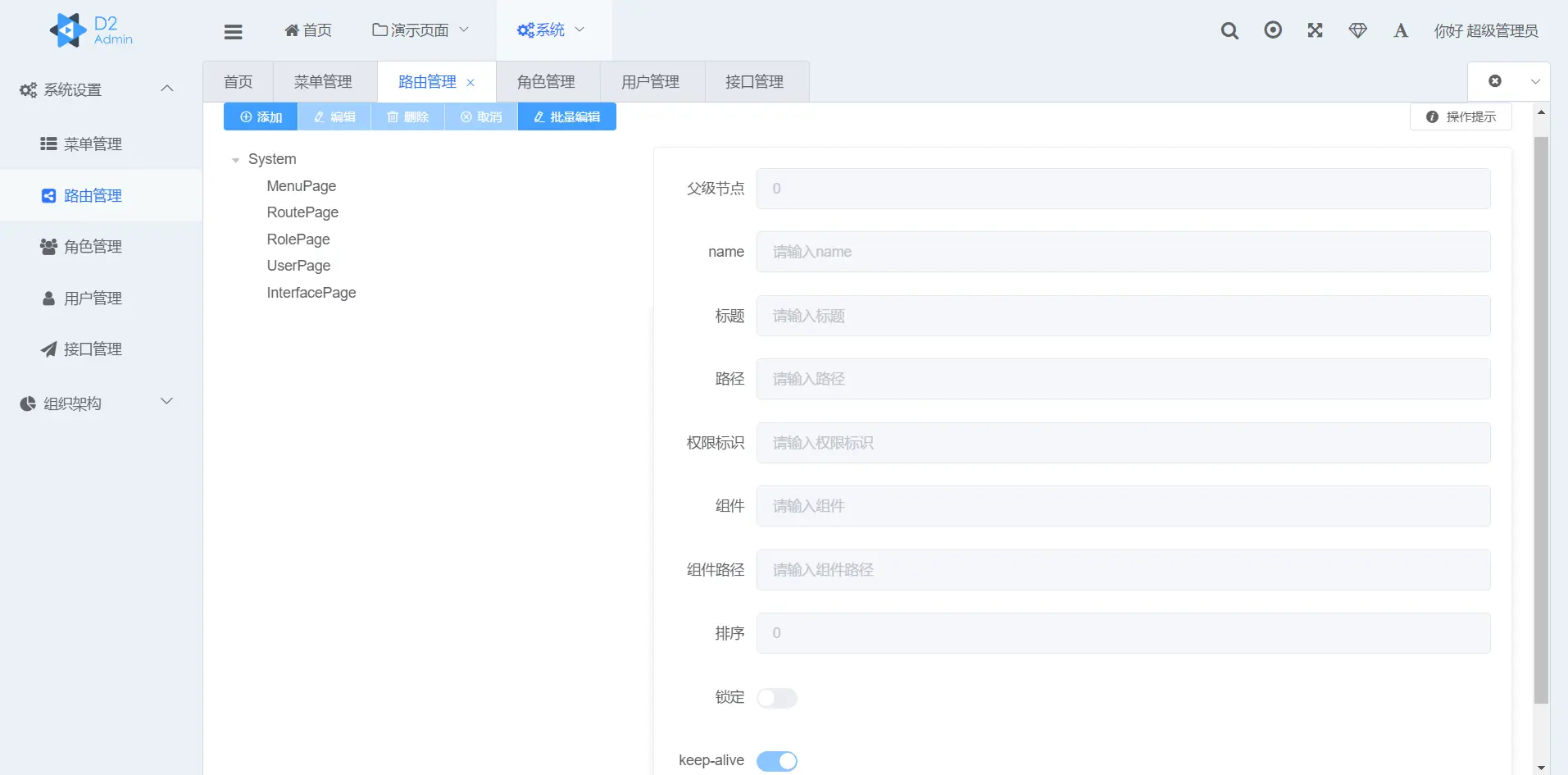Image resolution: width=1568 pixels, height=775 pixels.
Task: Switch to the 首页 tab
Action: [238, 82]
